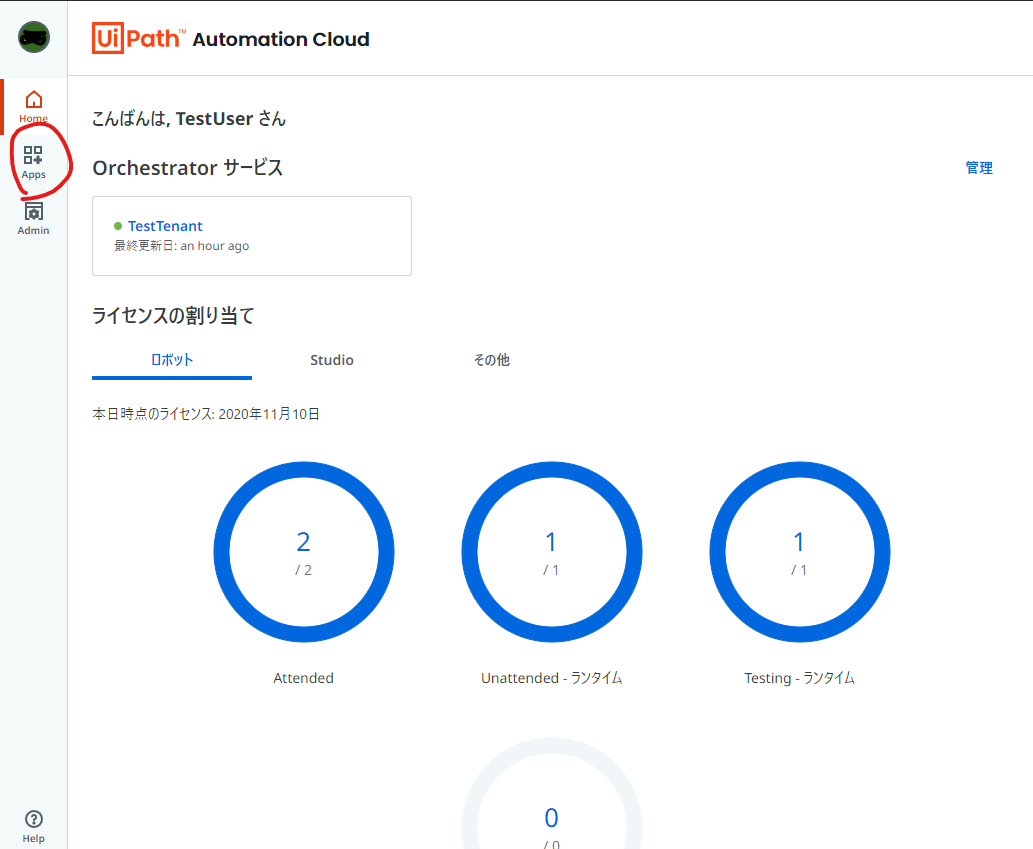This screenshot has width=1033, height=849.
Task: Click the Attended label under chart
Action: [304, 678]
